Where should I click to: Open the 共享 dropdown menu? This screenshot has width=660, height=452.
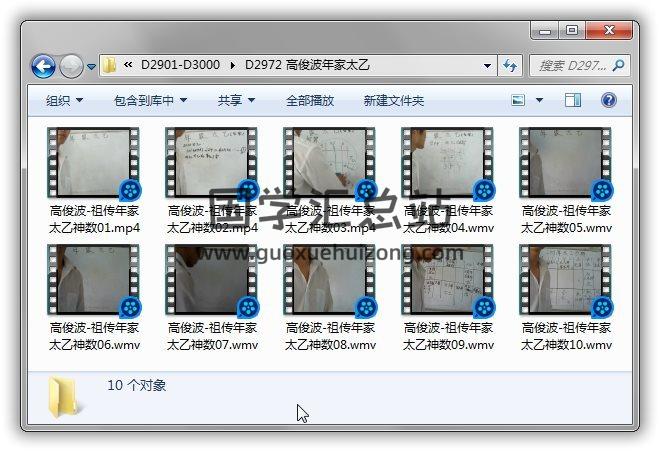pyautogui.click(x=236, y=100)
